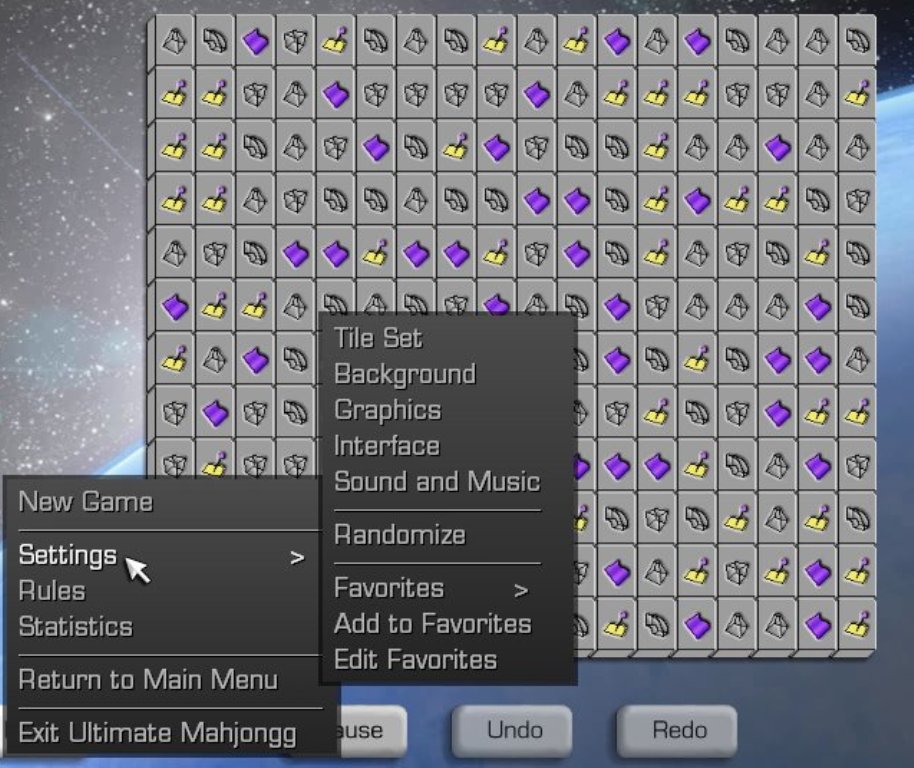The height and width of the screenshot is (768, 914).
Task: Open Graphics settings
Action: 387,410
